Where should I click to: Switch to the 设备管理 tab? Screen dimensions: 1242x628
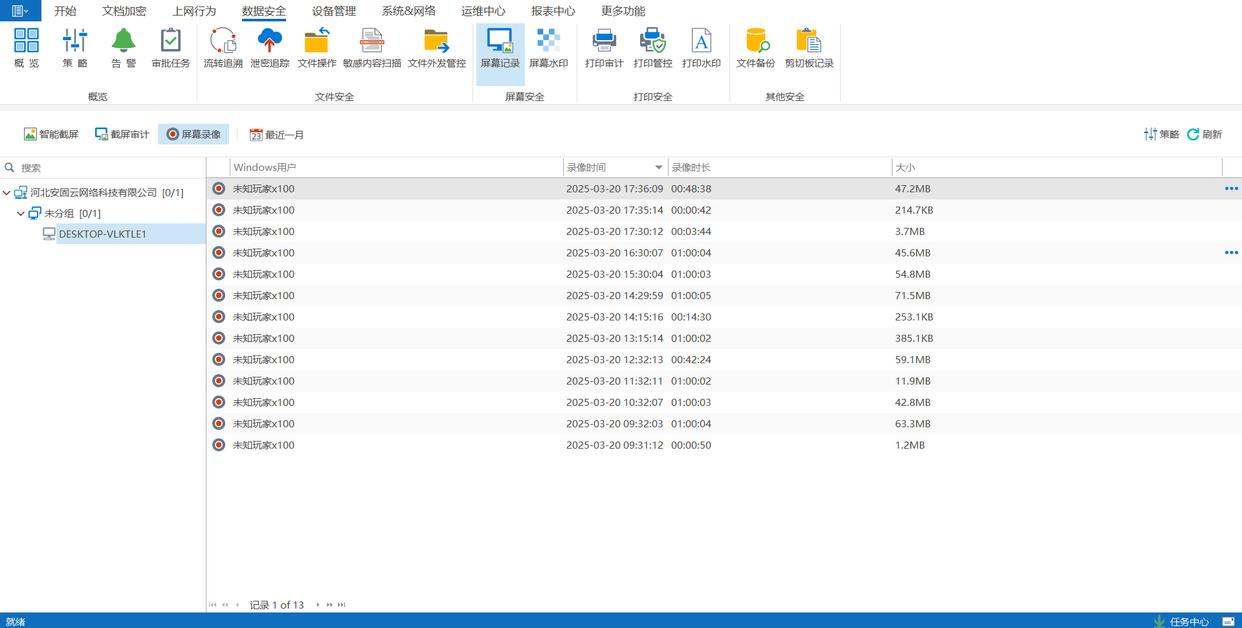click(333, 11)
